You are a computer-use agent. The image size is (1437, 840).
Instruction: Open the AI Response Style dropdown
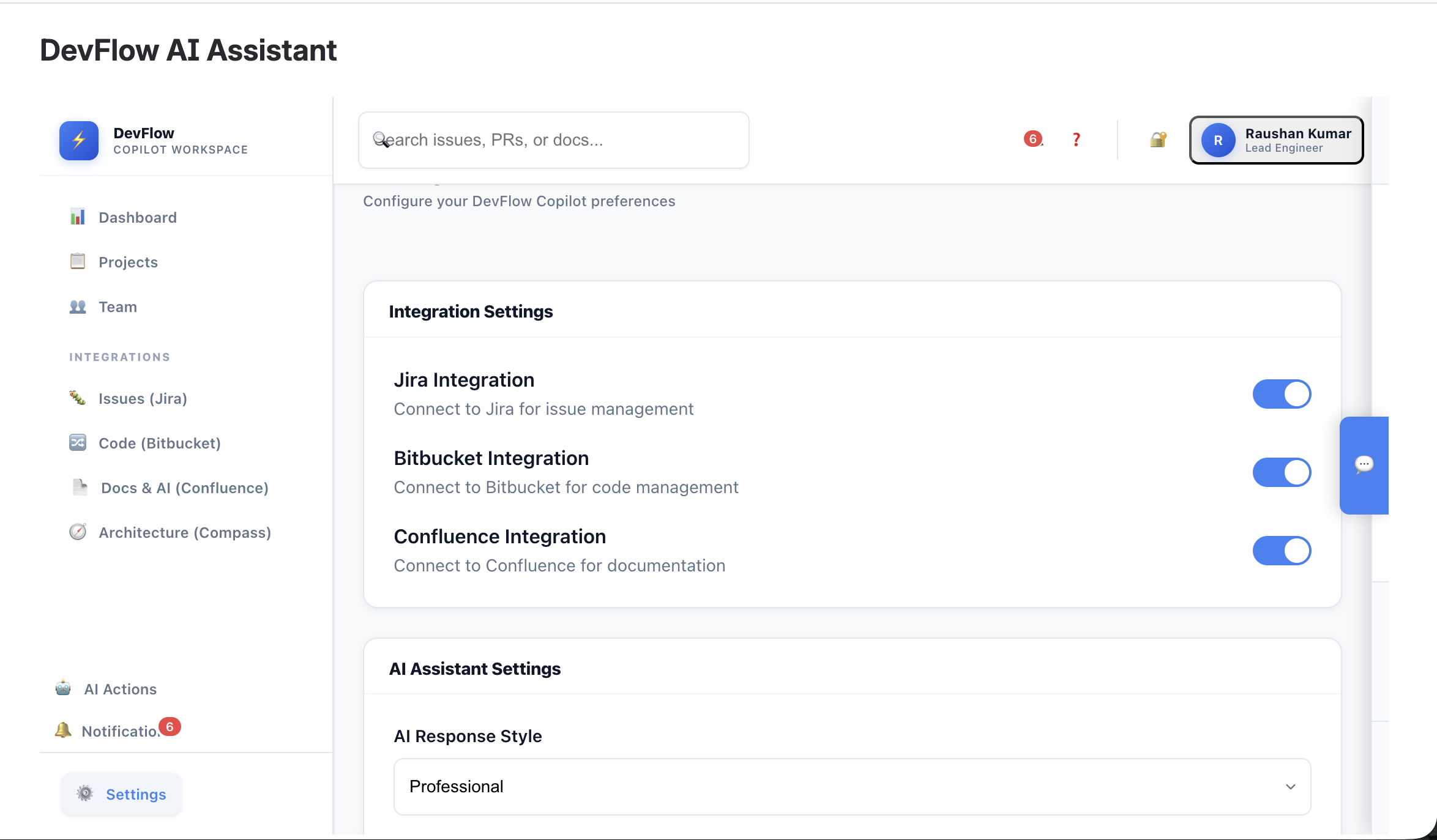[x=852, y=787]
